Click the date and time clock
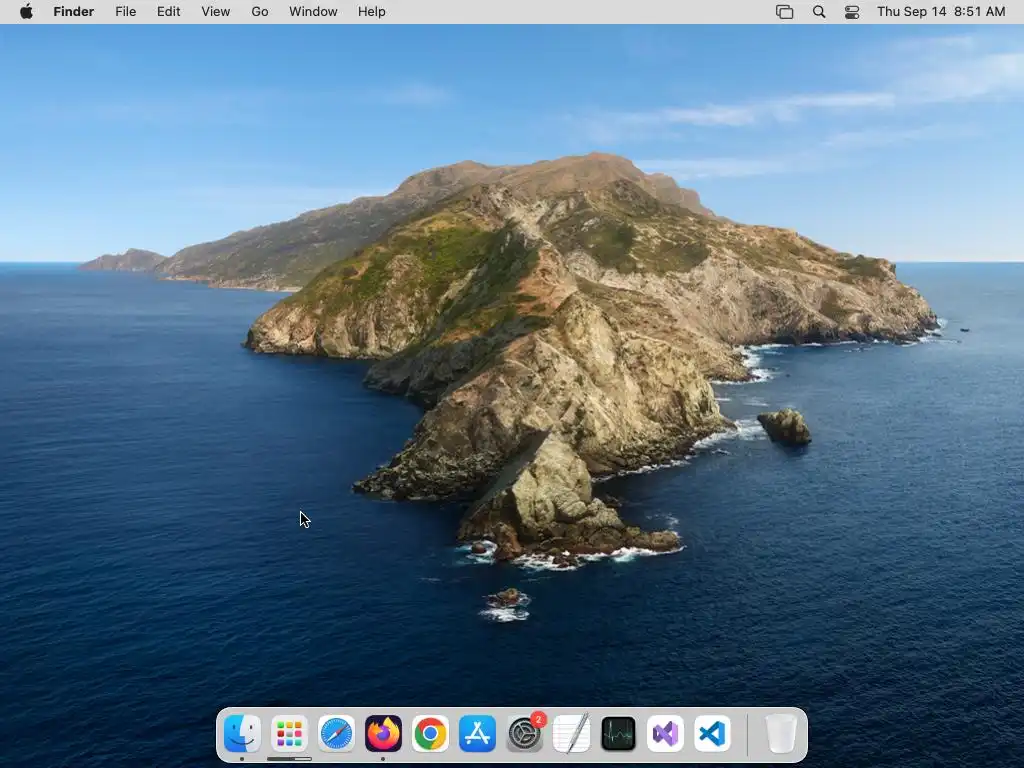This screenshot has height=768, width=1024. click(x=941, y=12)
